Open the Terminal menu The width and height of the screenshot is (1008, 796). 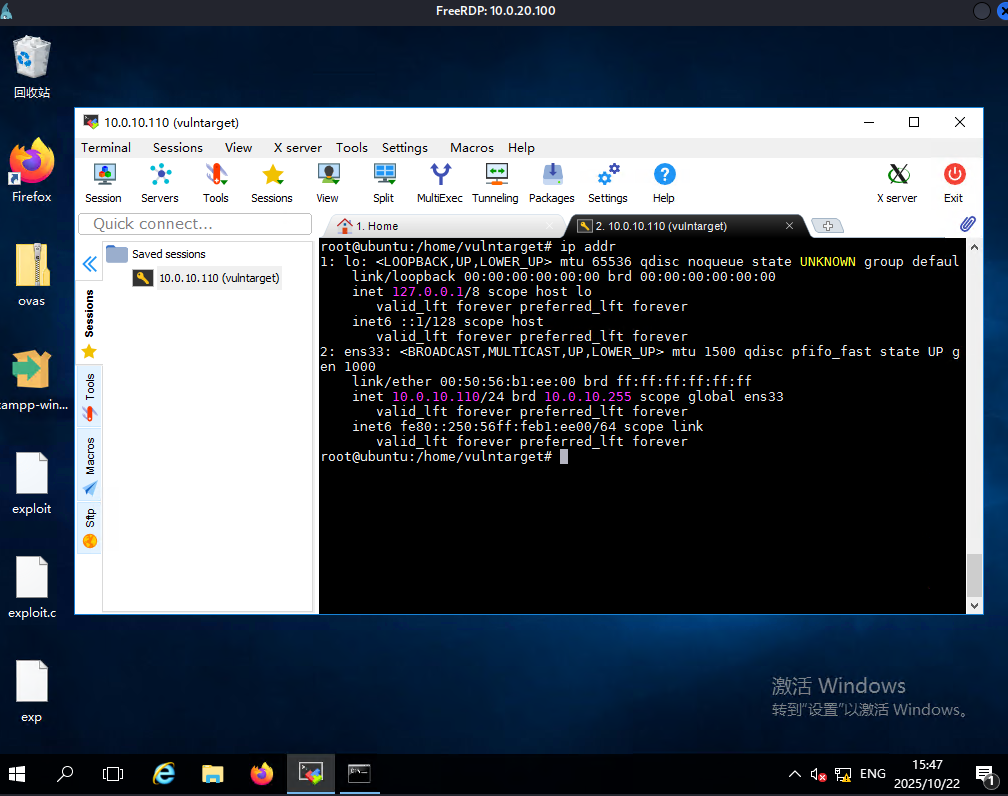tap(106, 147)
